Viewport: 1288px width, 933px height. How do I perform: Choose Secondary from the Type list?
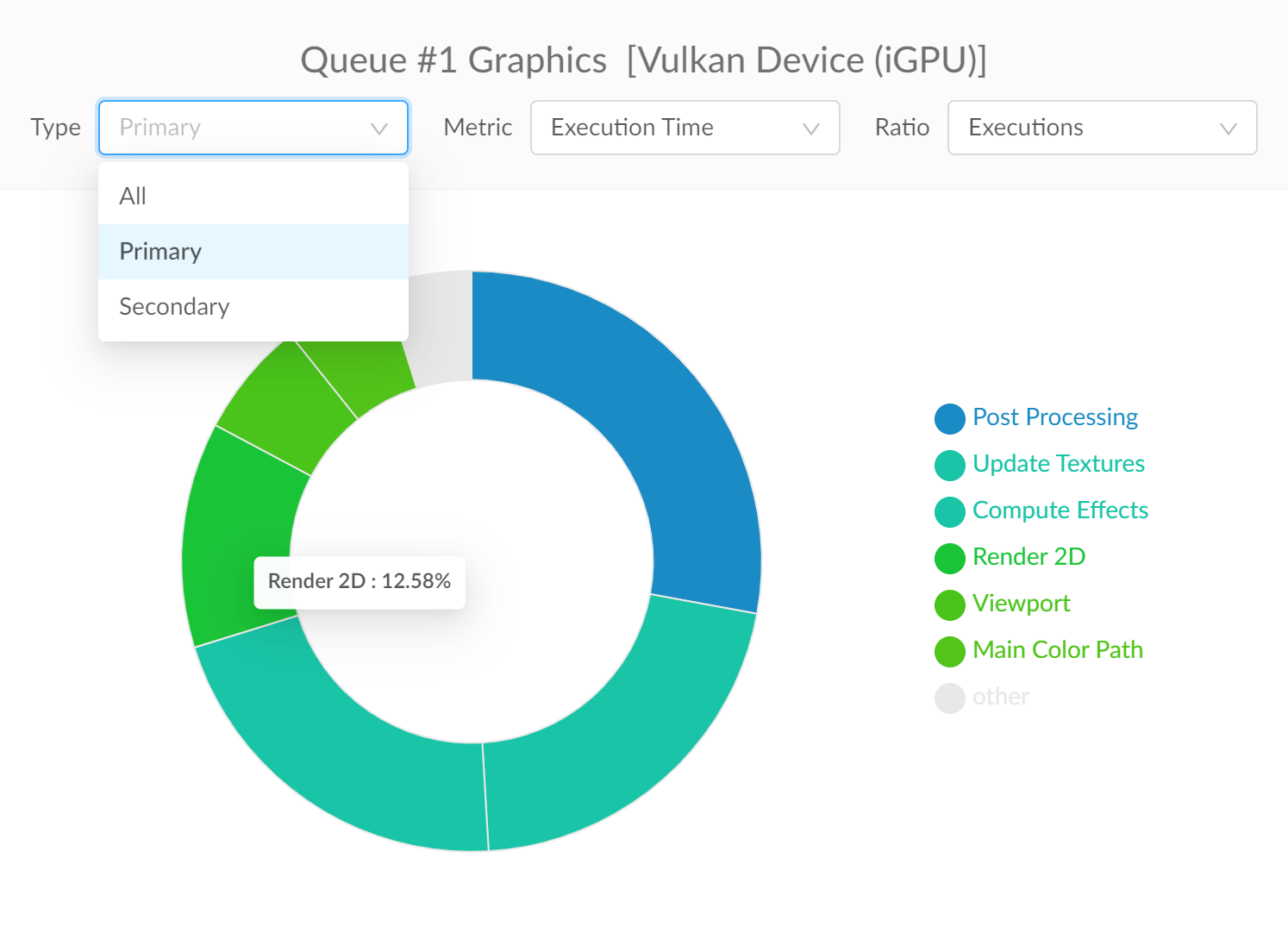pos(253,307)
